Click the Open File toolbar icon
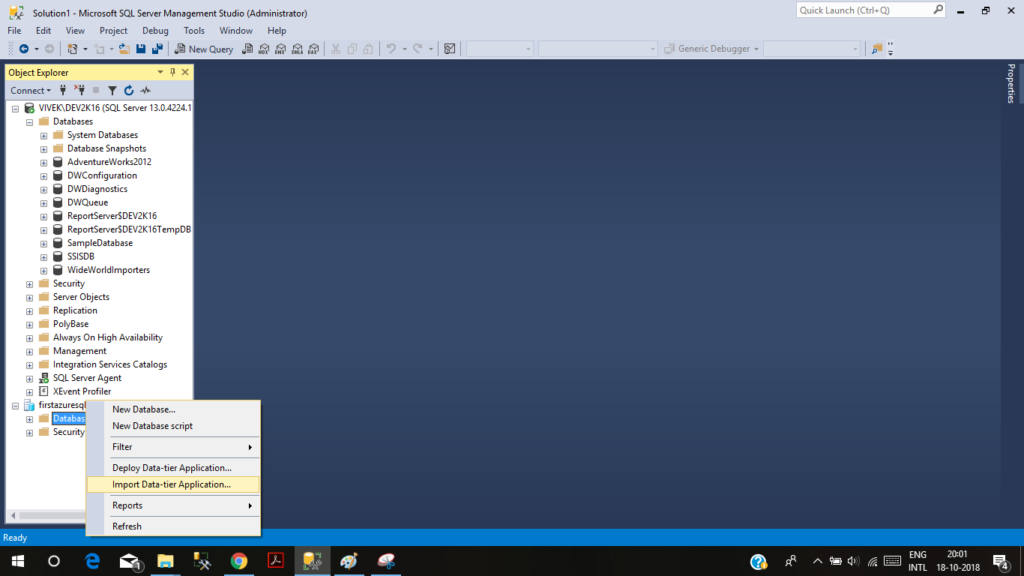1024x576 pixels. coord(124,49)
